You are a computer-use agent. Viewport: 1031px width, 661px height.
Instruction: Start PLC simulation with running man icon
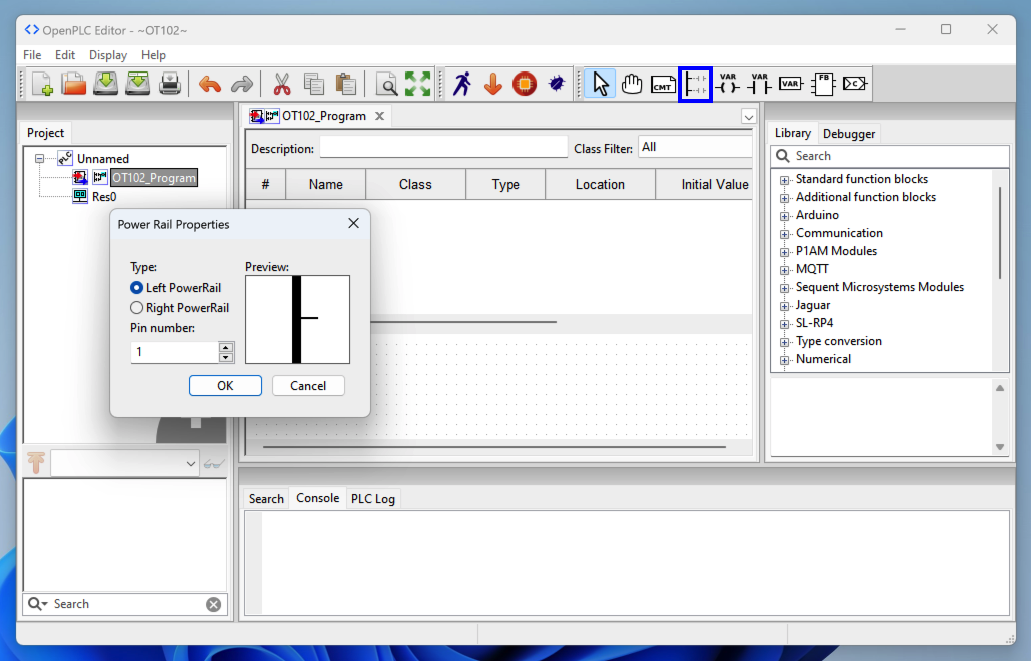(x=461, y=84)
